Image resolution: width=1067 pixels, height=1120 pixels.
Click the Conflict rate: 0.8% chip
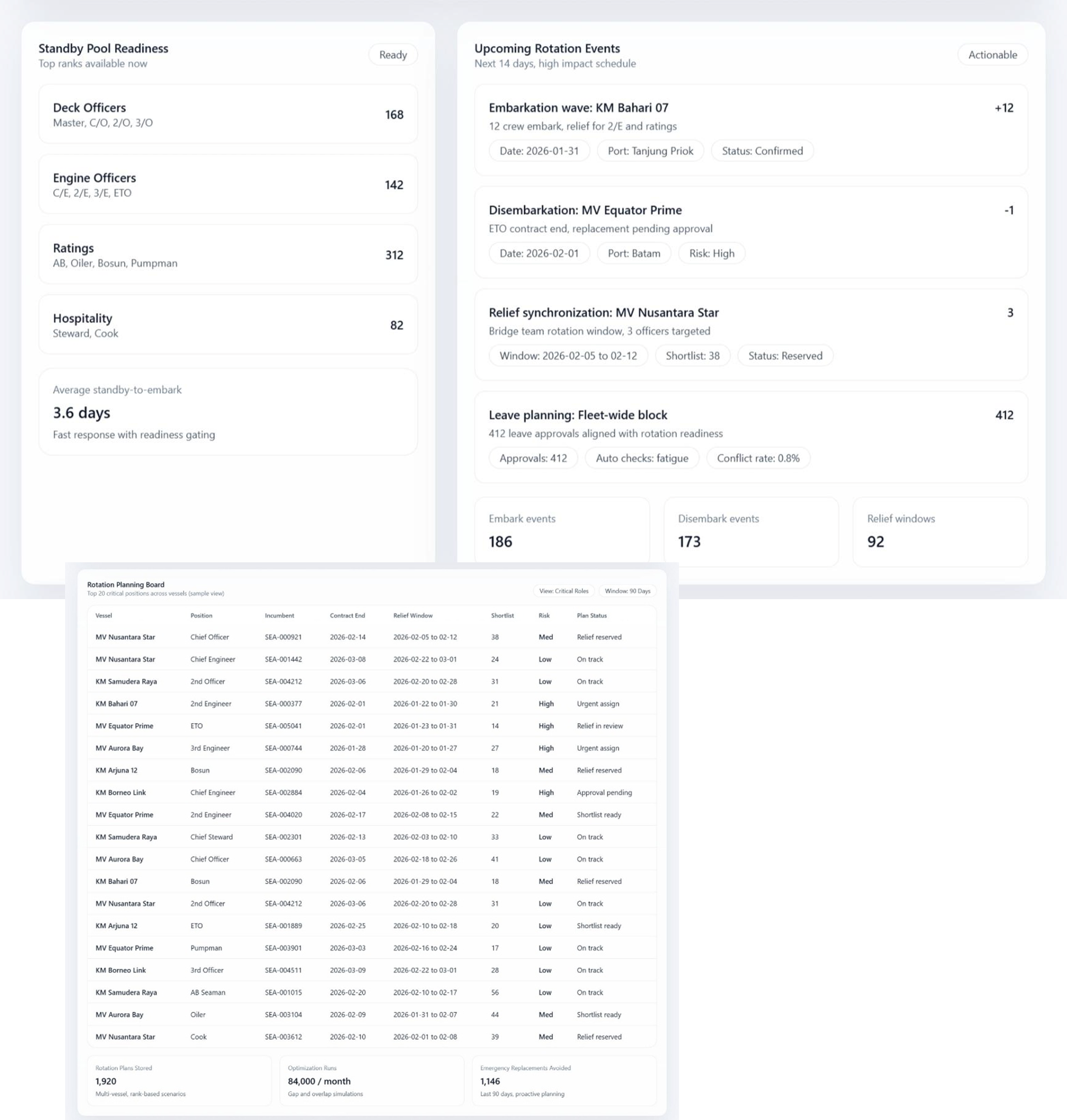(x=758, y=458)
